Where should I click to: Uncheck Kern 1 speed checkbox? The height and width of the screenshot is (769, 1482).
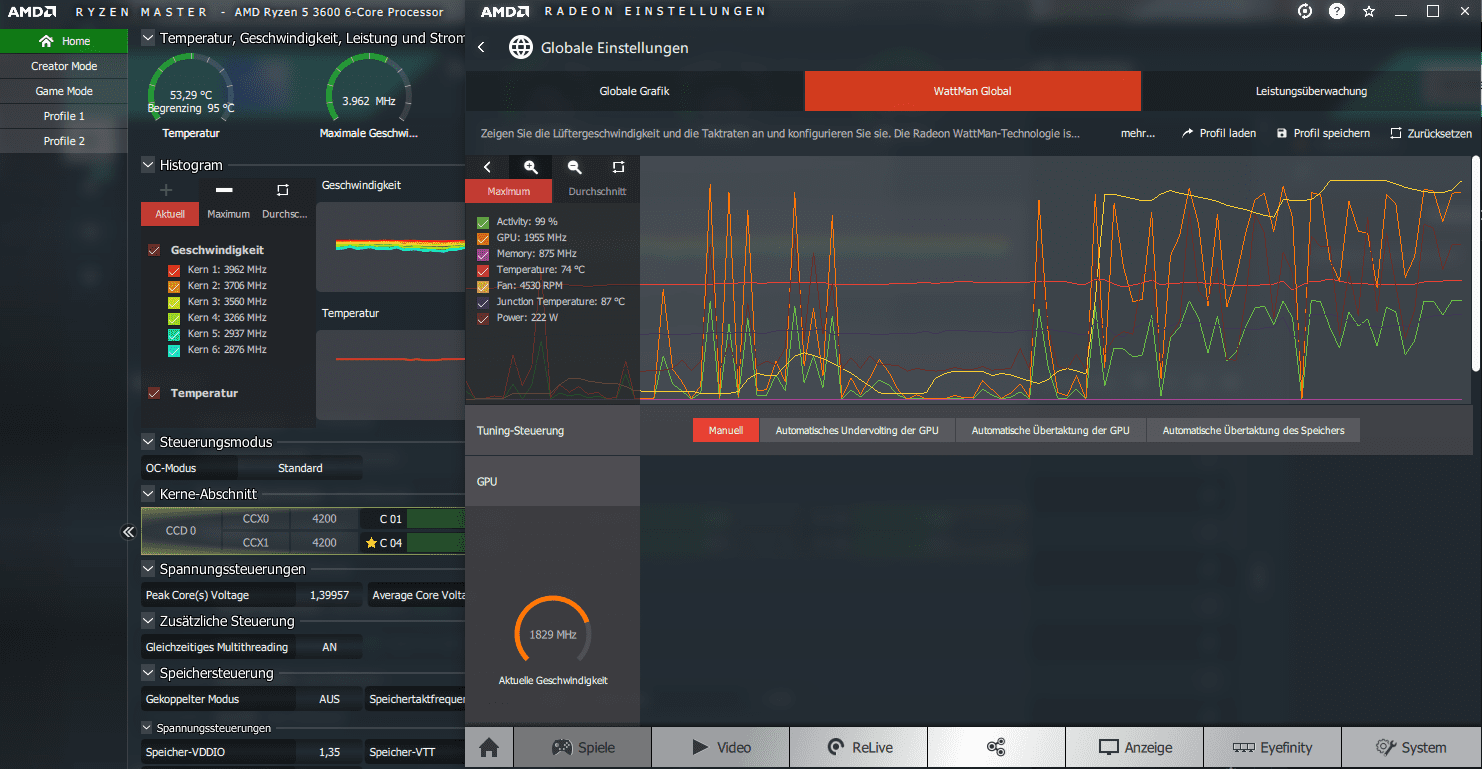(174, 270)
